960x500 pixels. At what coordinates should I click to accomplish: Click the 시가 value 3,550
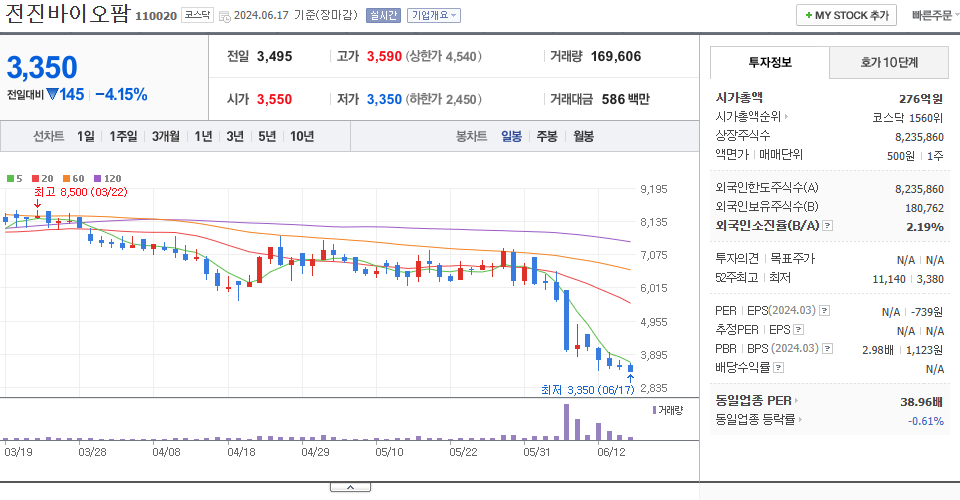pos(274,99)
